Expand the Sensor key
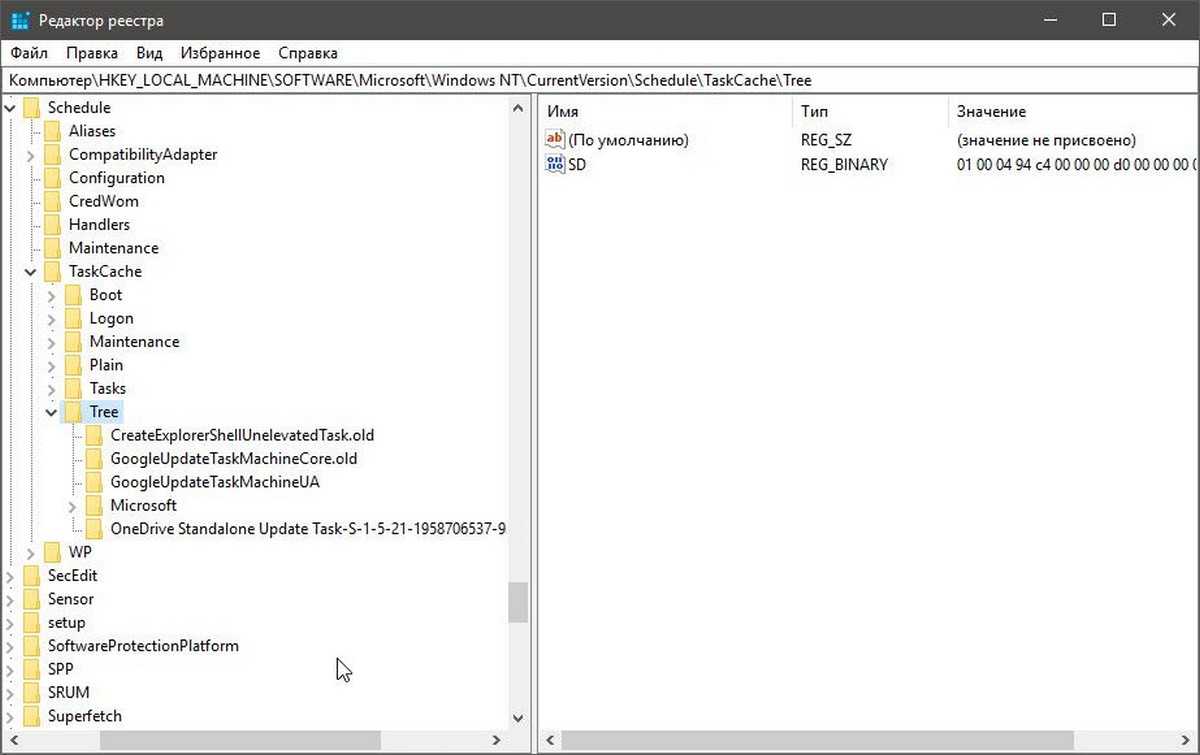Screen dimensions: 1200x755 [10, 599]
